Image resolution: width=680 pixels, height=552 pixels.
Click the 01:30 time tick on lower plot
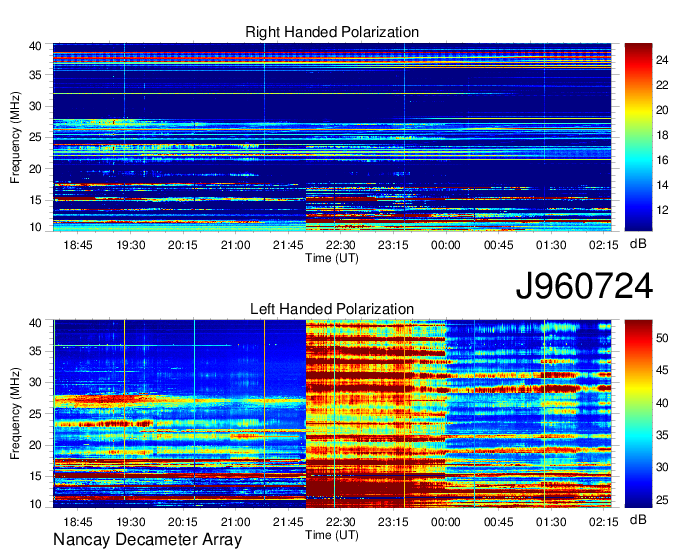(x=551, y=522)
